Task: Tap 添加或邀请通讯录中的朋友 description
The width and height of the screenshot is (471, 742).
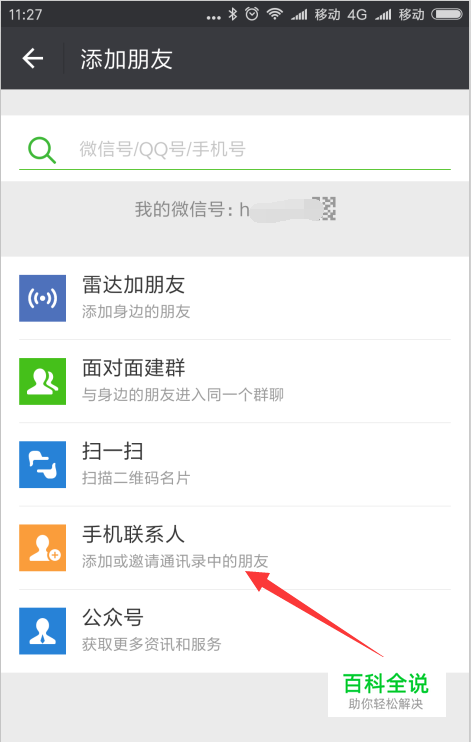Action: point(175,561)
